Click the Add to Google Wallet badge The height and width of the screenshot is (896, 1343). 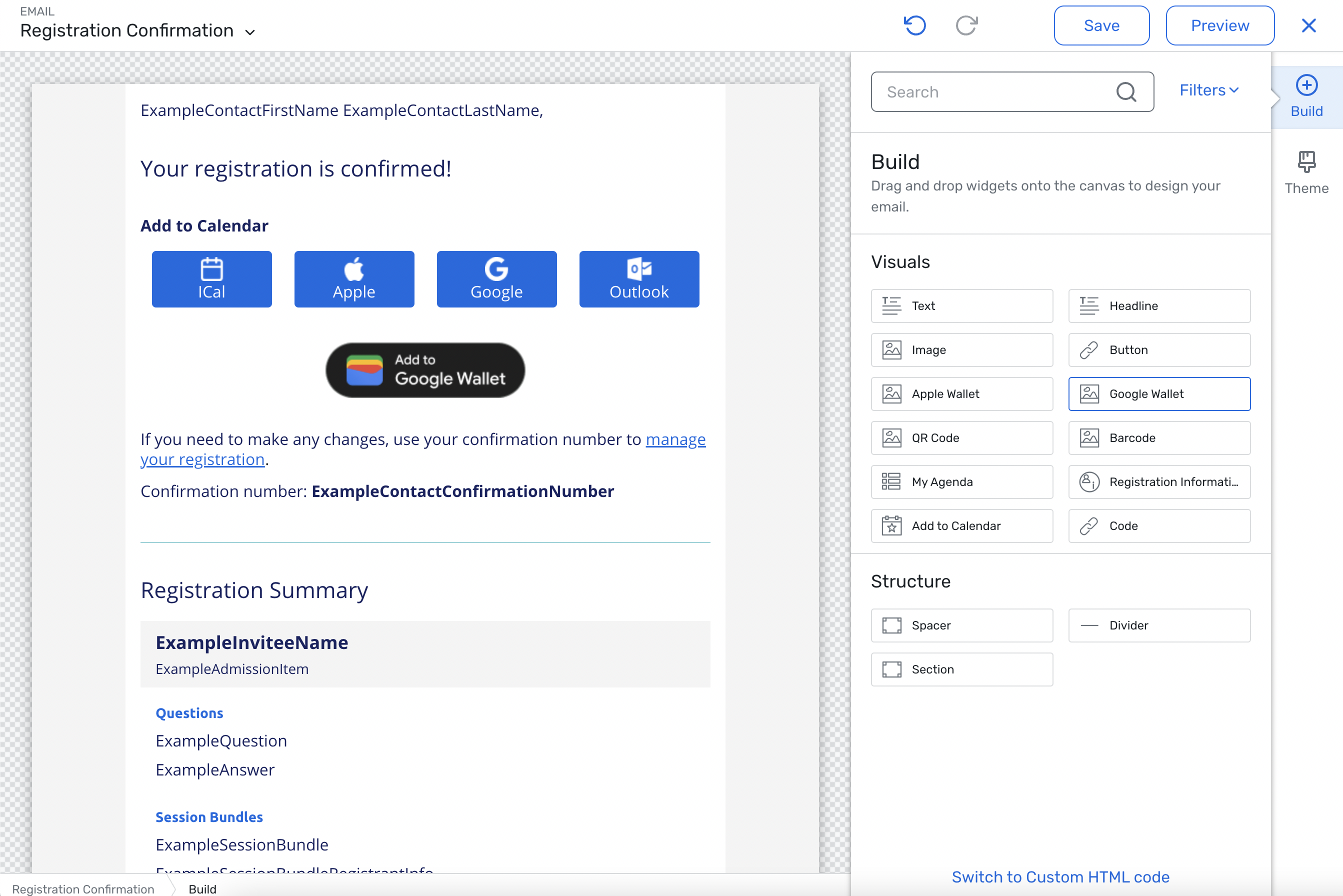pyautogui.click(x=425, y=370)
